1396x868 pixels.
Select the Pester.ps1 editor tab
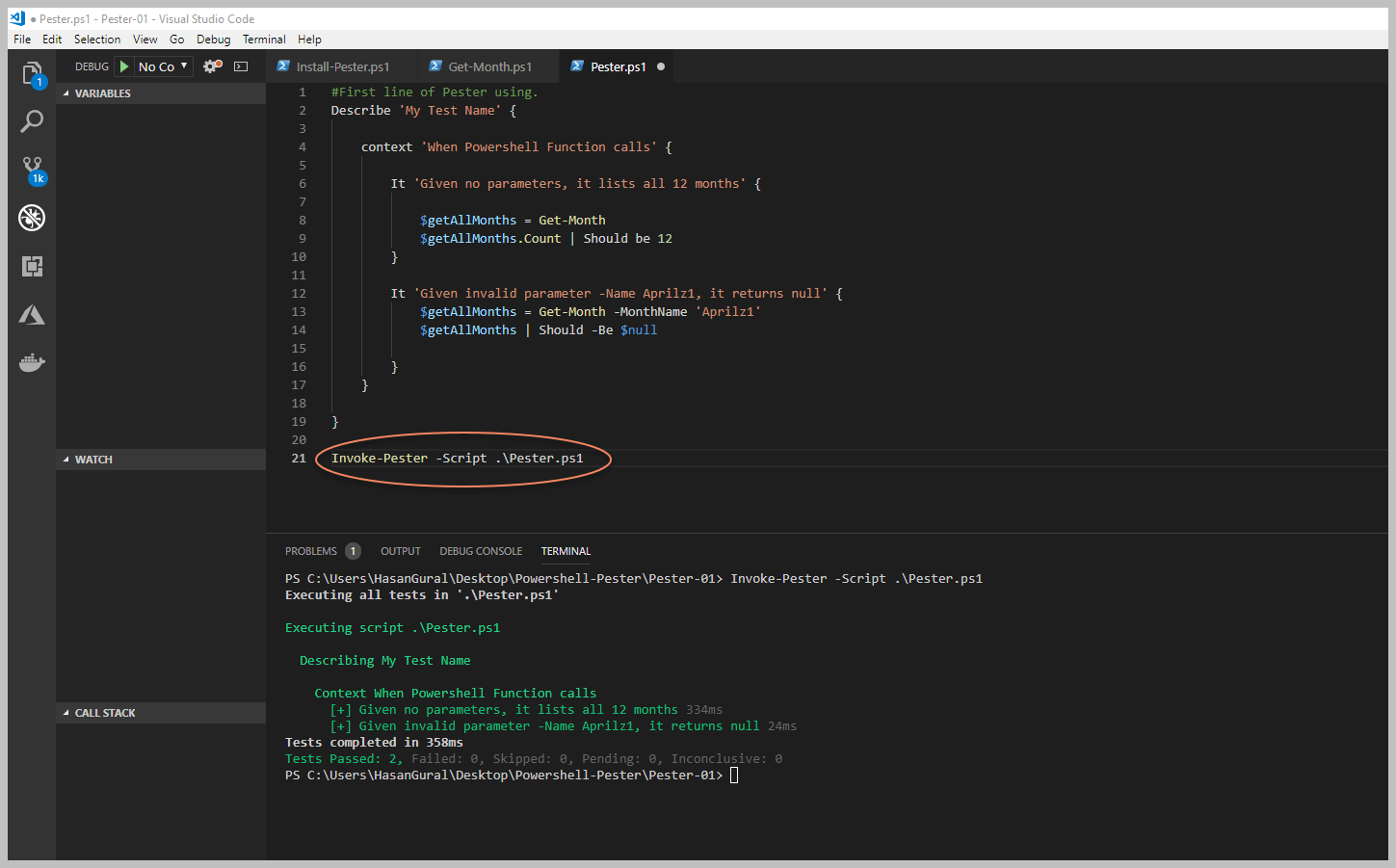(618, 66)
